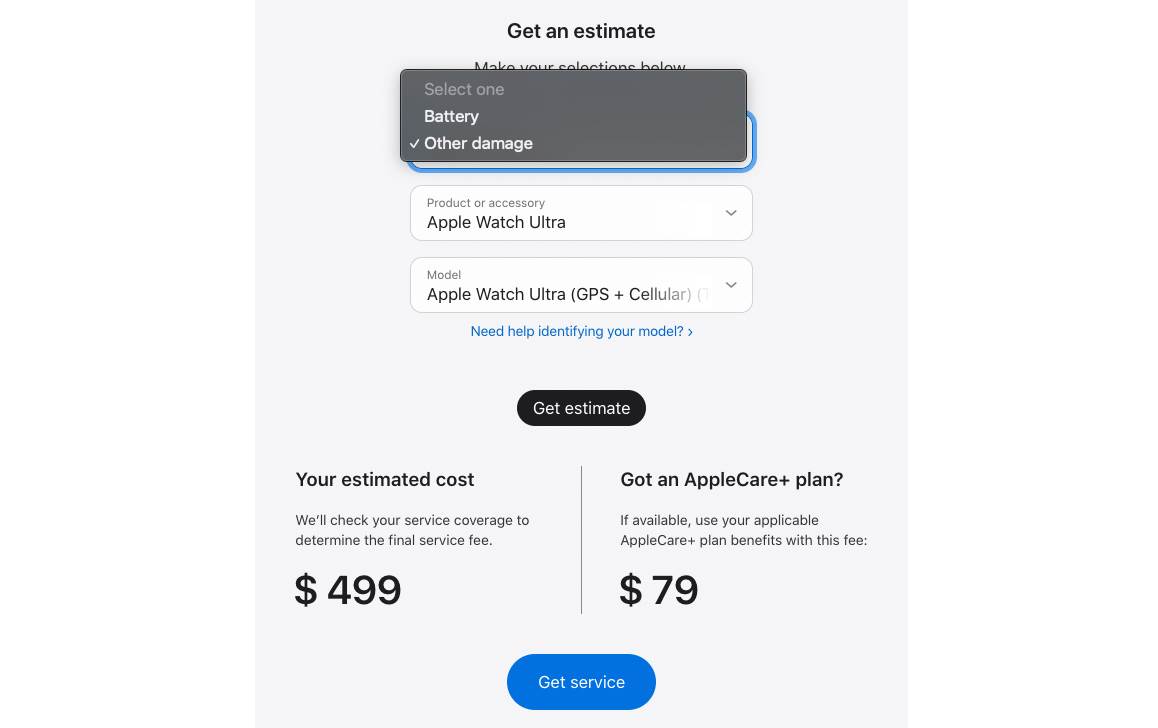Click the blue Get service button
This screenshot has width=1158, height=728.
(x=581, y=682)
